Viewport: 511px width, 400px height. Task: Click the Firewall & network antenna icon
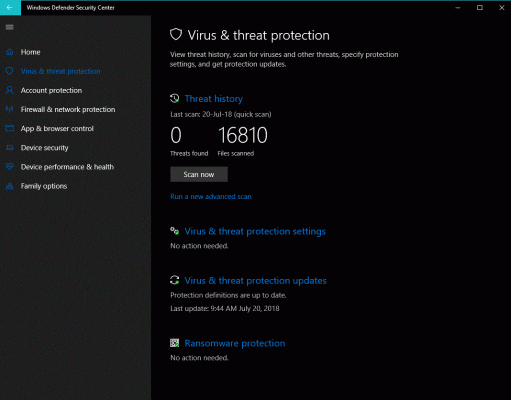coord(10,109)
